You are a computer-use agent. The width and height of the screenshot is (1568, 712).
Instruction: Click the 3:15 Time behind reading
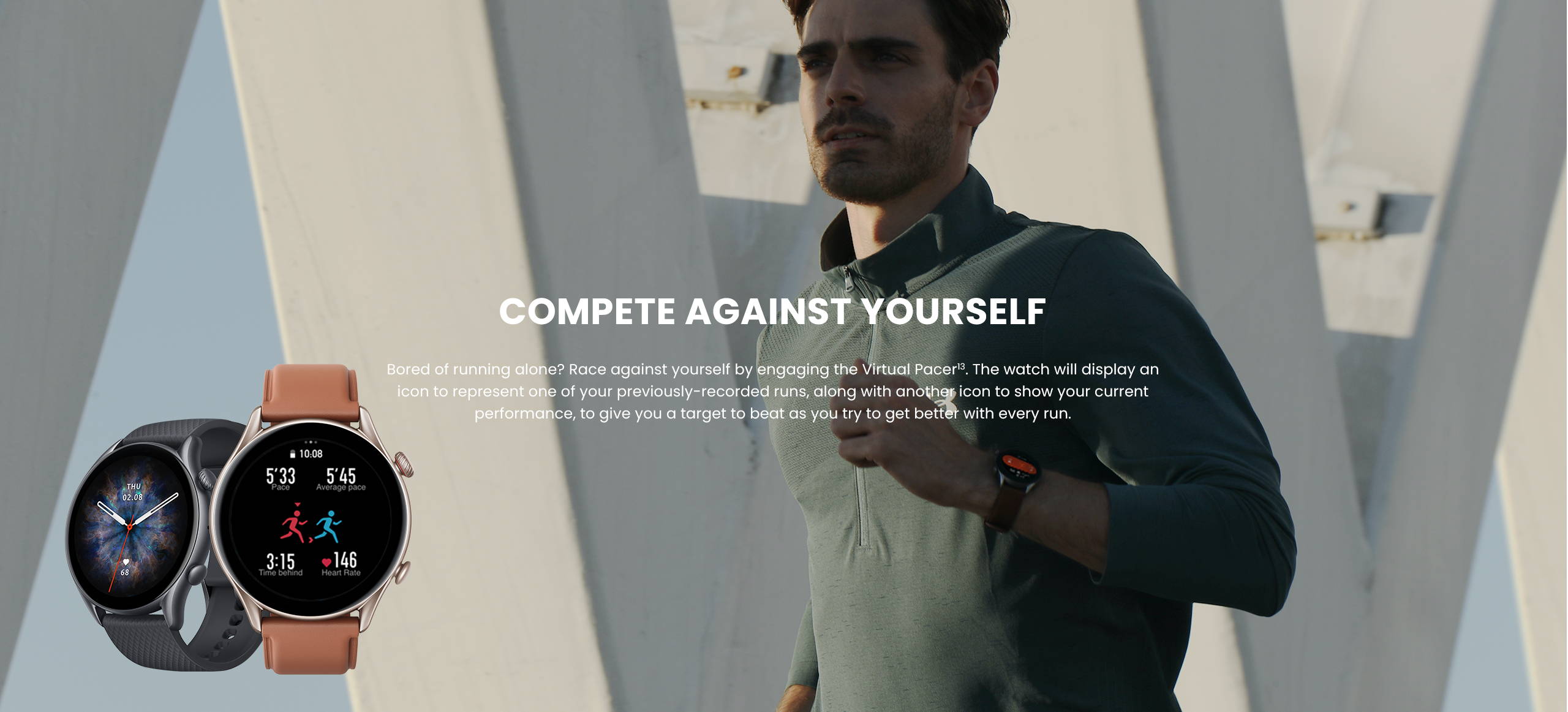[x=281, y=564]
